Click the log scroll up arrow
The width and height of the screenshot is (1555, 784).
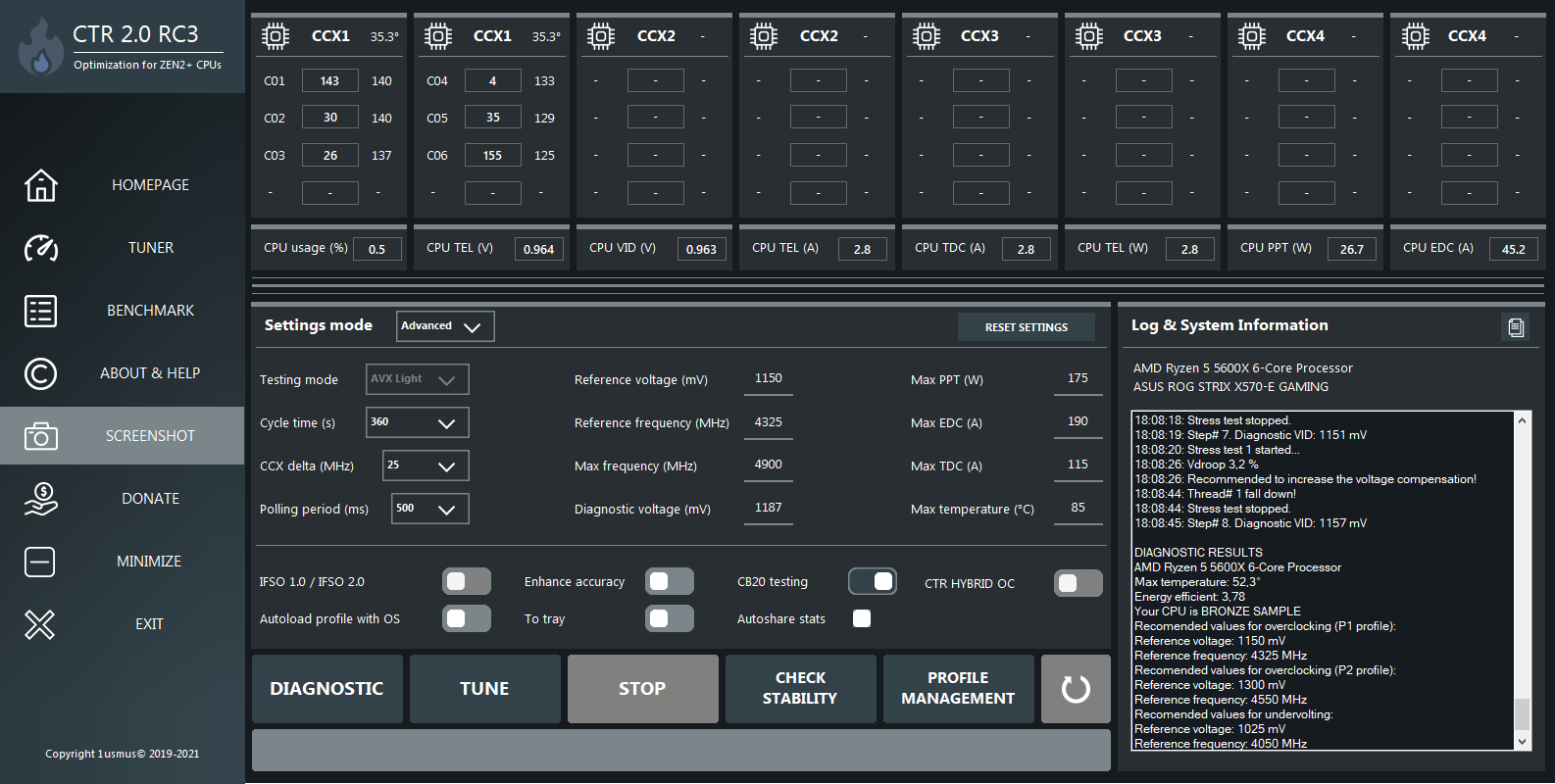pyautogui.click(x=1522, y=420)
